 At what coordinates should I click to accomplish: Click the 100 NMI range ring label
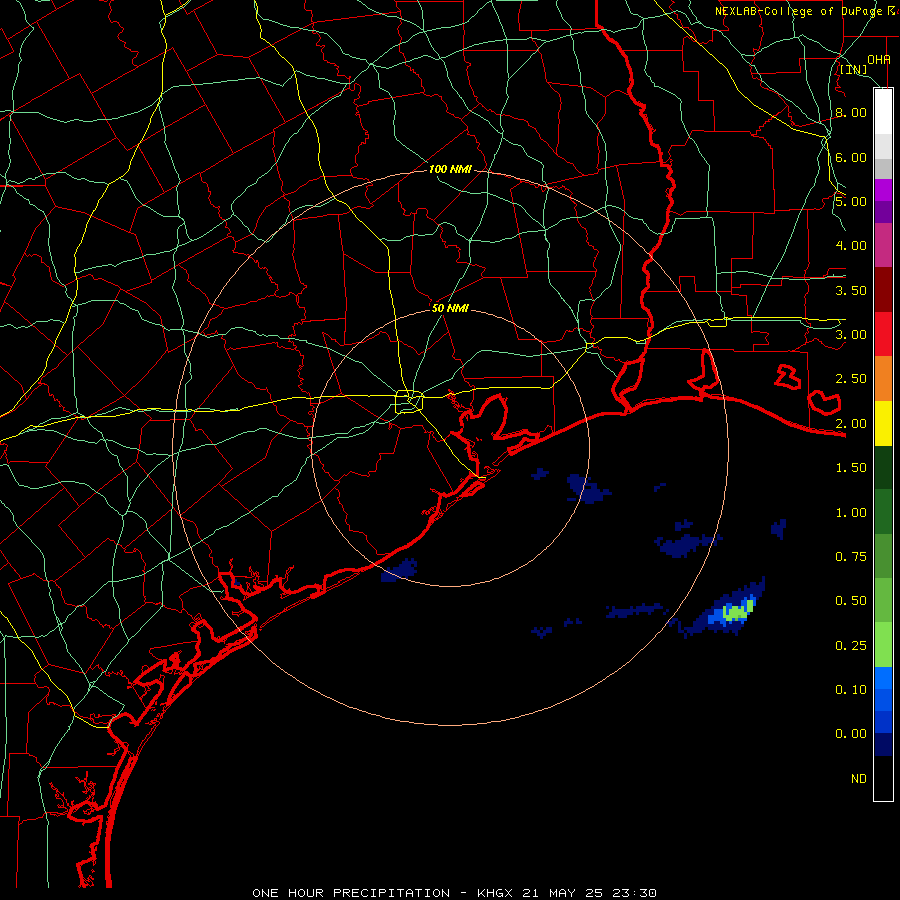point(450,169)
